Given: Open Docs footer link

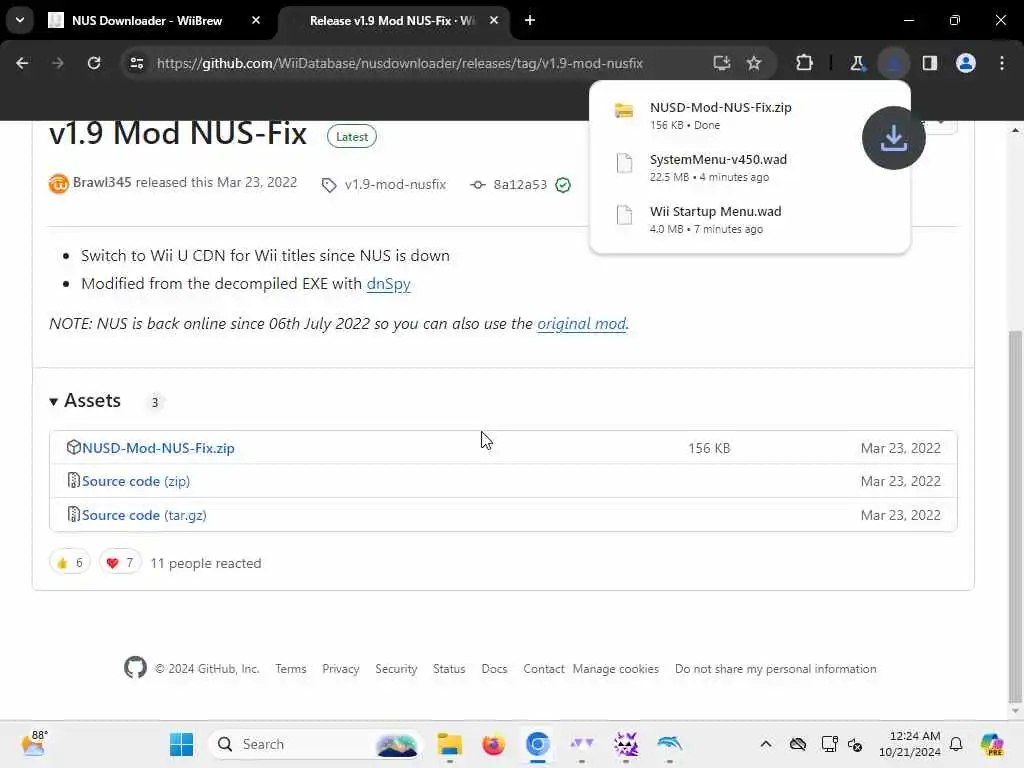Looking at the screenshot, I should (494, 669).
